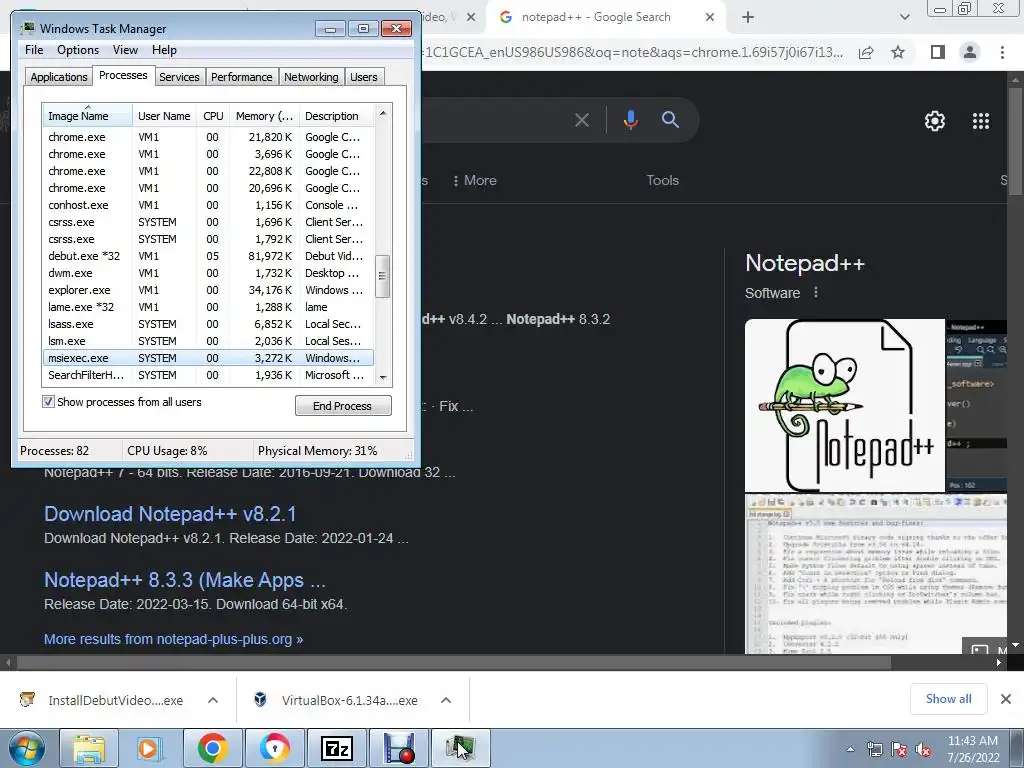
Task: Close the notepad++ Google Search tab
Action: pos(710,18)
